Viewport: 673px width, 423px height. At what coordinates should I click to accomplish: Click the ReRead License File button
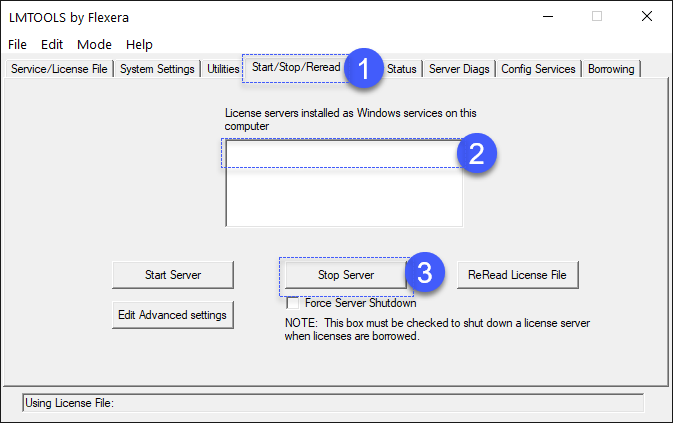(x=518, y=275)
